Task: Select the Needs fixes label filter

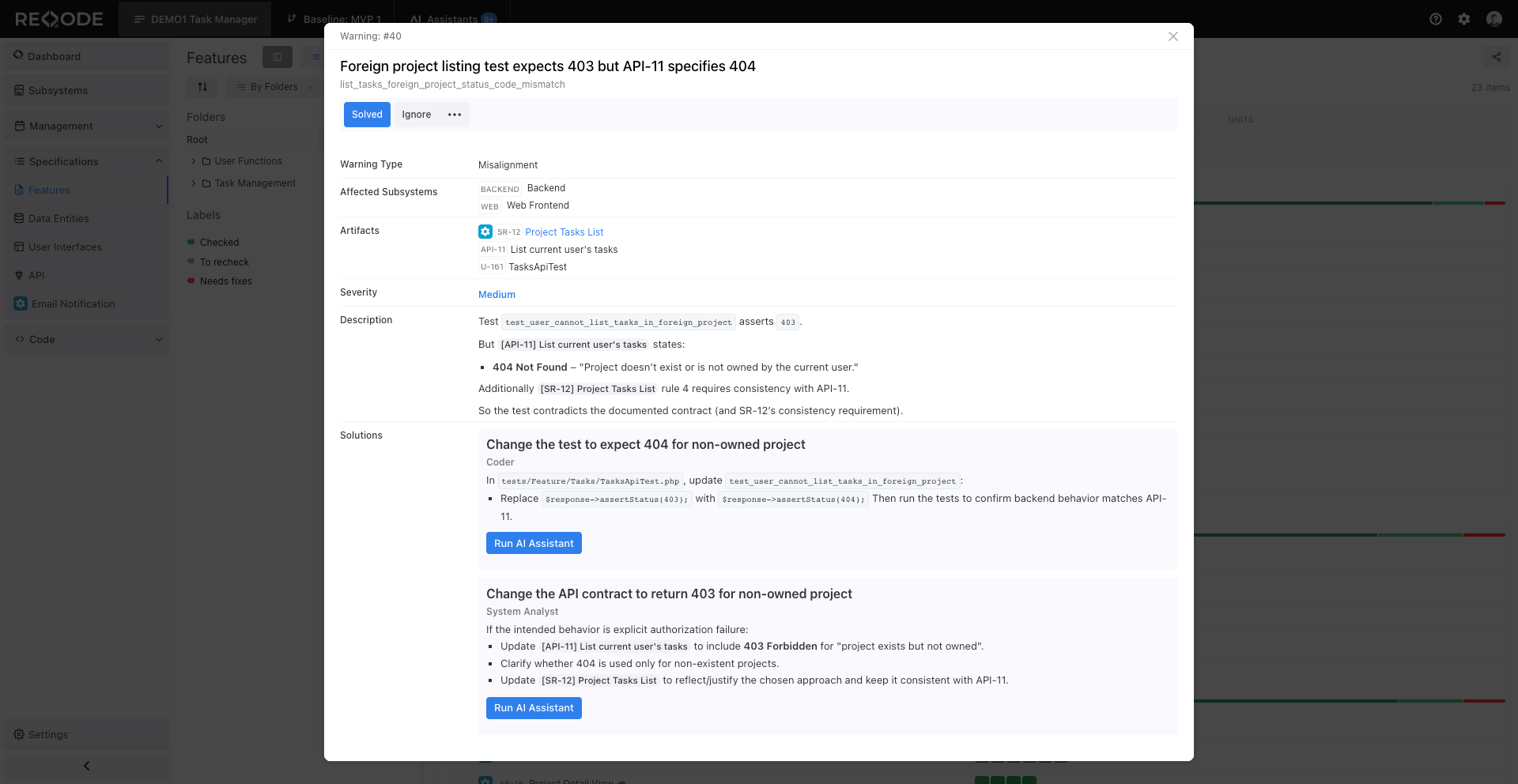Action: pyautogui.click(x=225, y=281)
